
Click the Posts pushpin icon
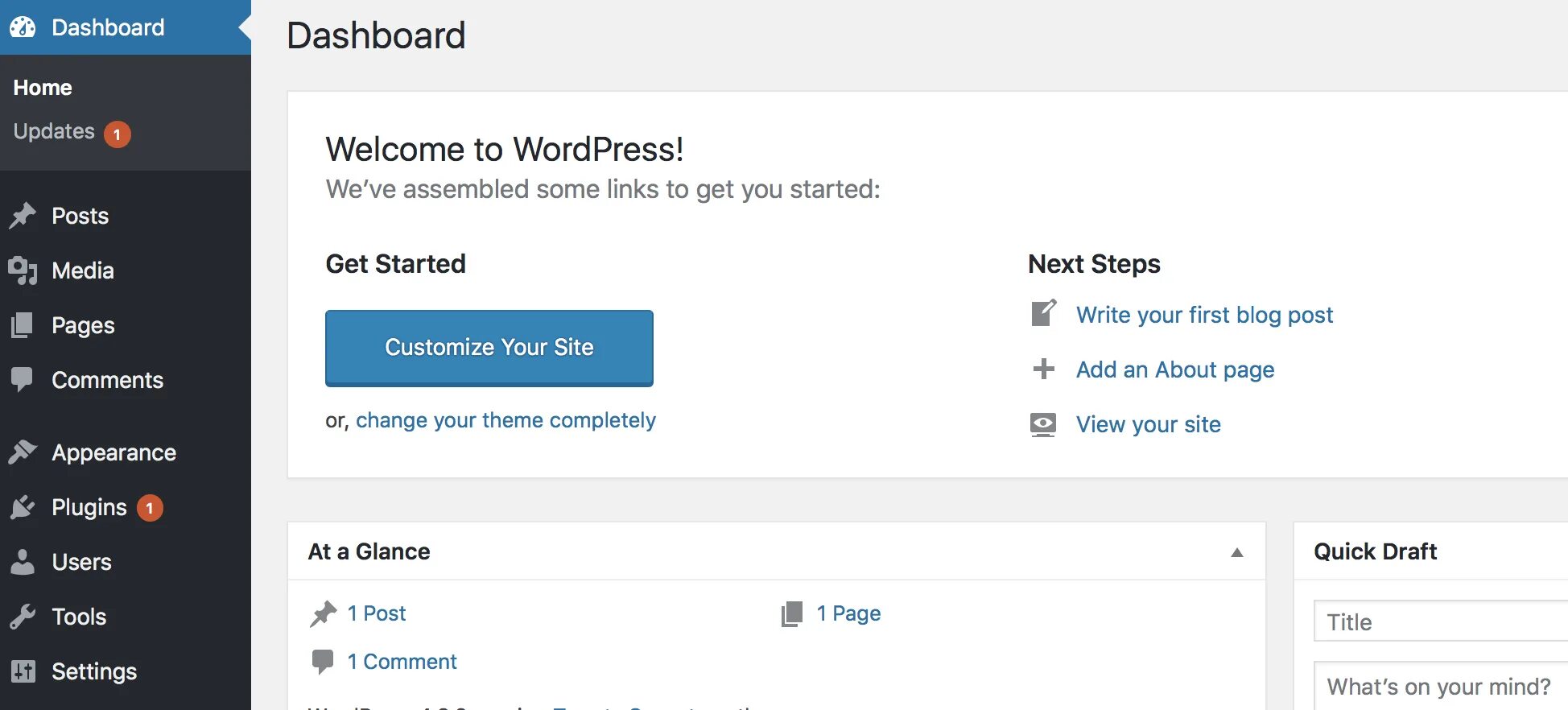point(23,216)
